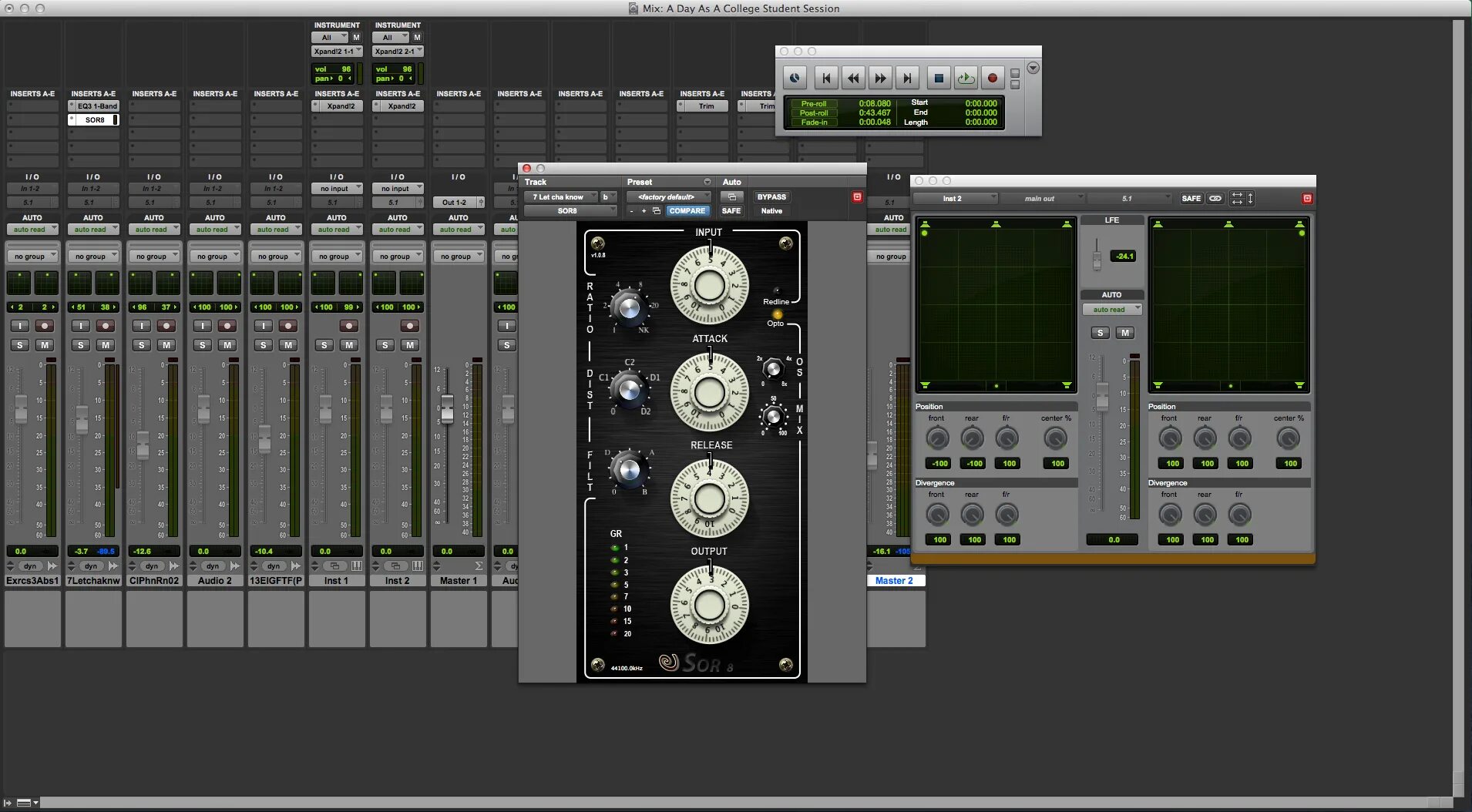Viewport: 1472px width, 812px height.
Task: Click the COMPARE button in the plugin window
Action: [687, 211]
